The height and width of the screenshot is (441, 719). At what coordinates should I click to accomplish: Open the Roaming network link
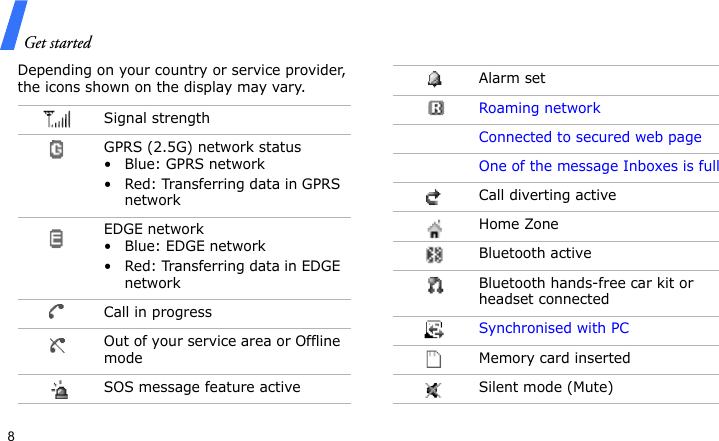pos(539,108)
